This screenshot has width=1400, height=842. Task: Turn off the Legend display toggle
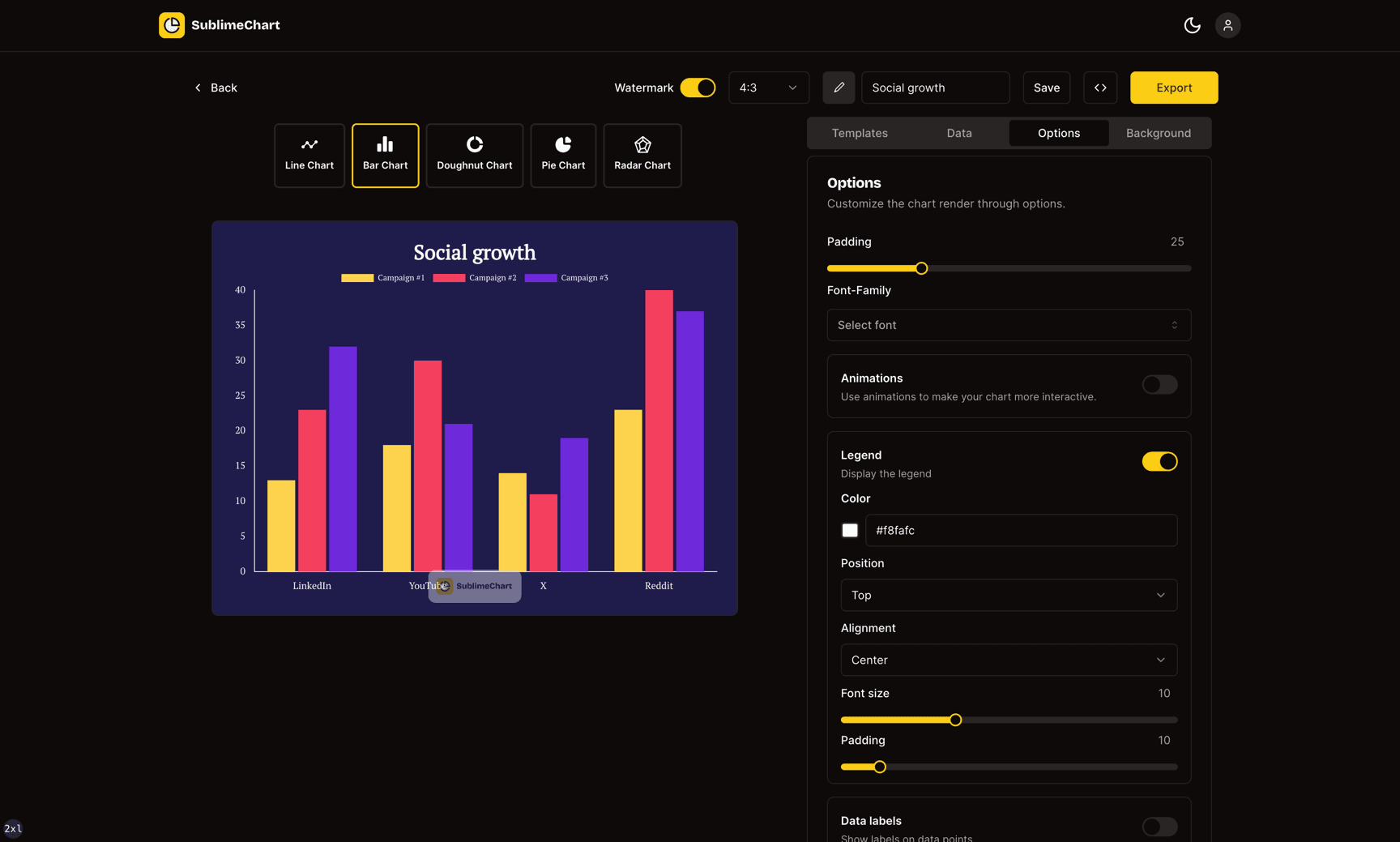[1159, 460]
